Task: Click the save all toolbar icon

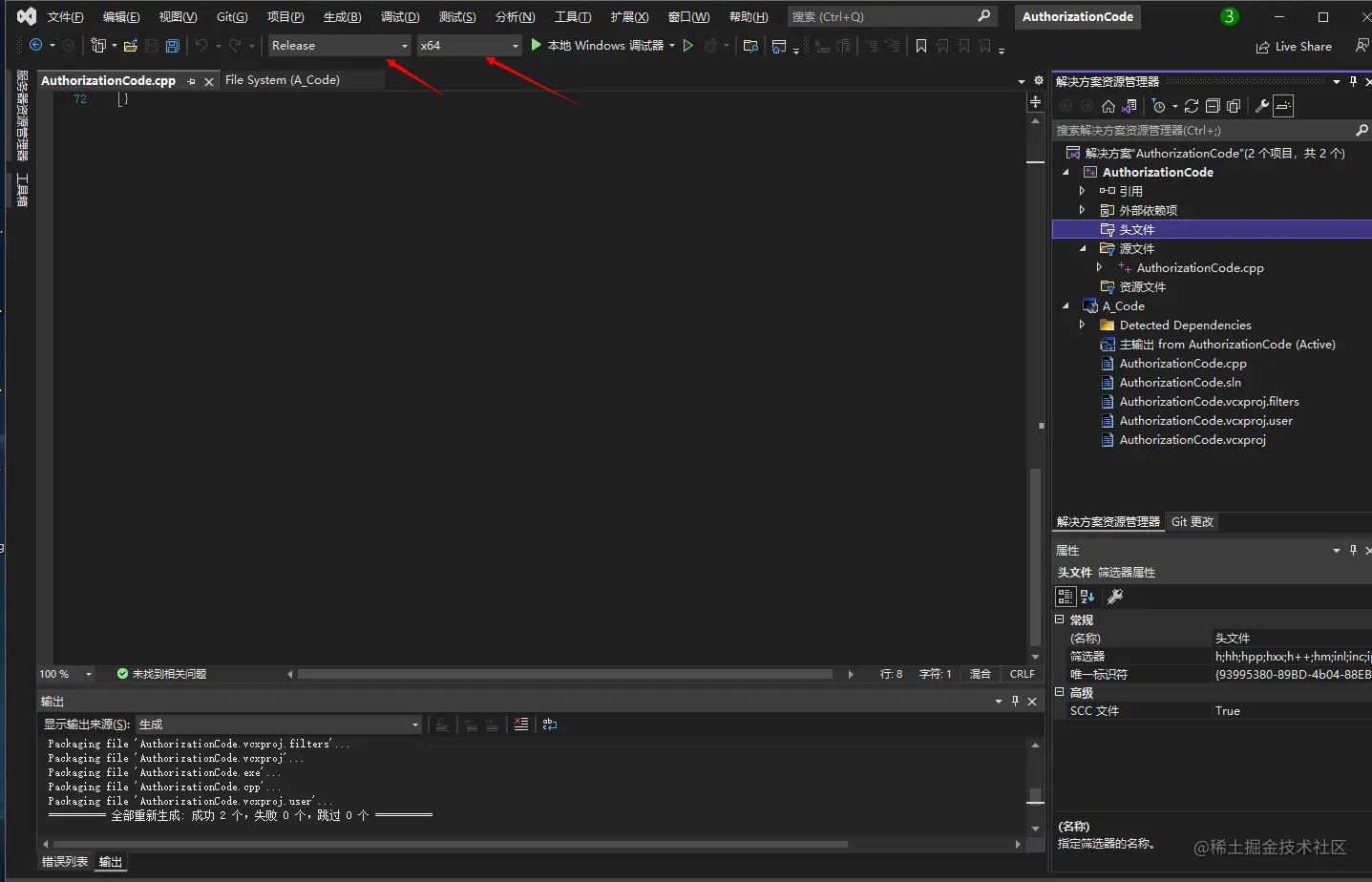Action: coord(173,45)
